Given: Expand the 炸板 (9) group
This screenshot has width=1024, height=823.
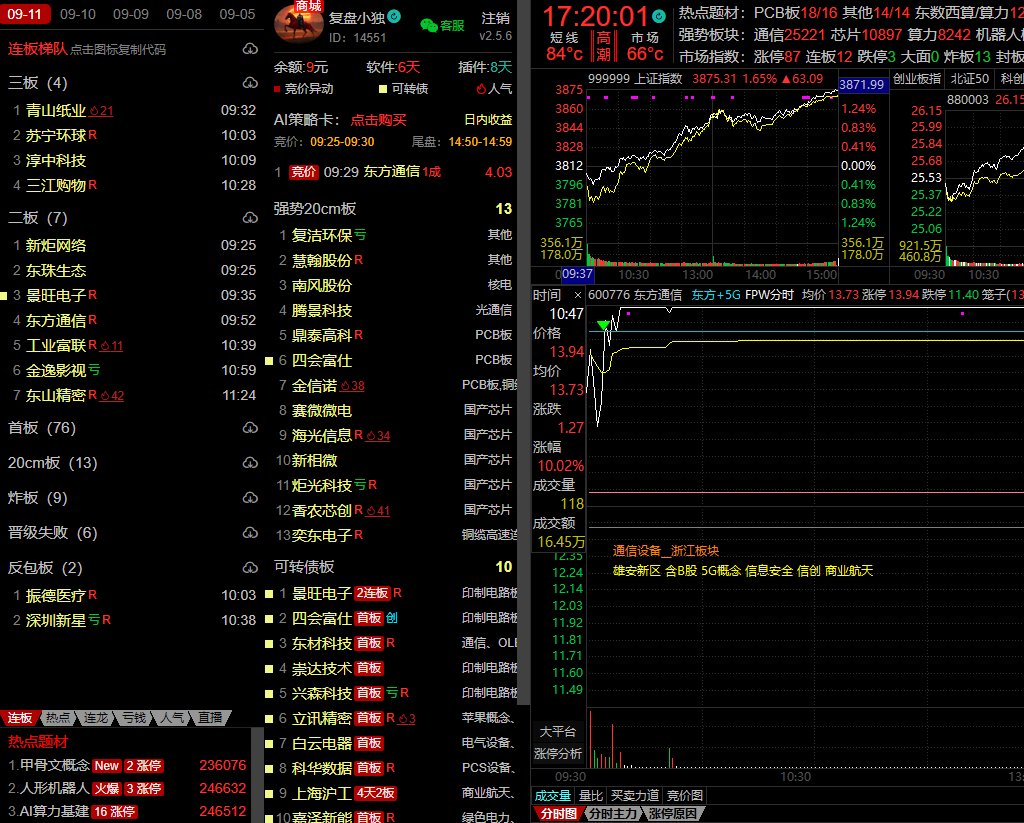Looking at the screenshot, I should (x=37, y=498).
